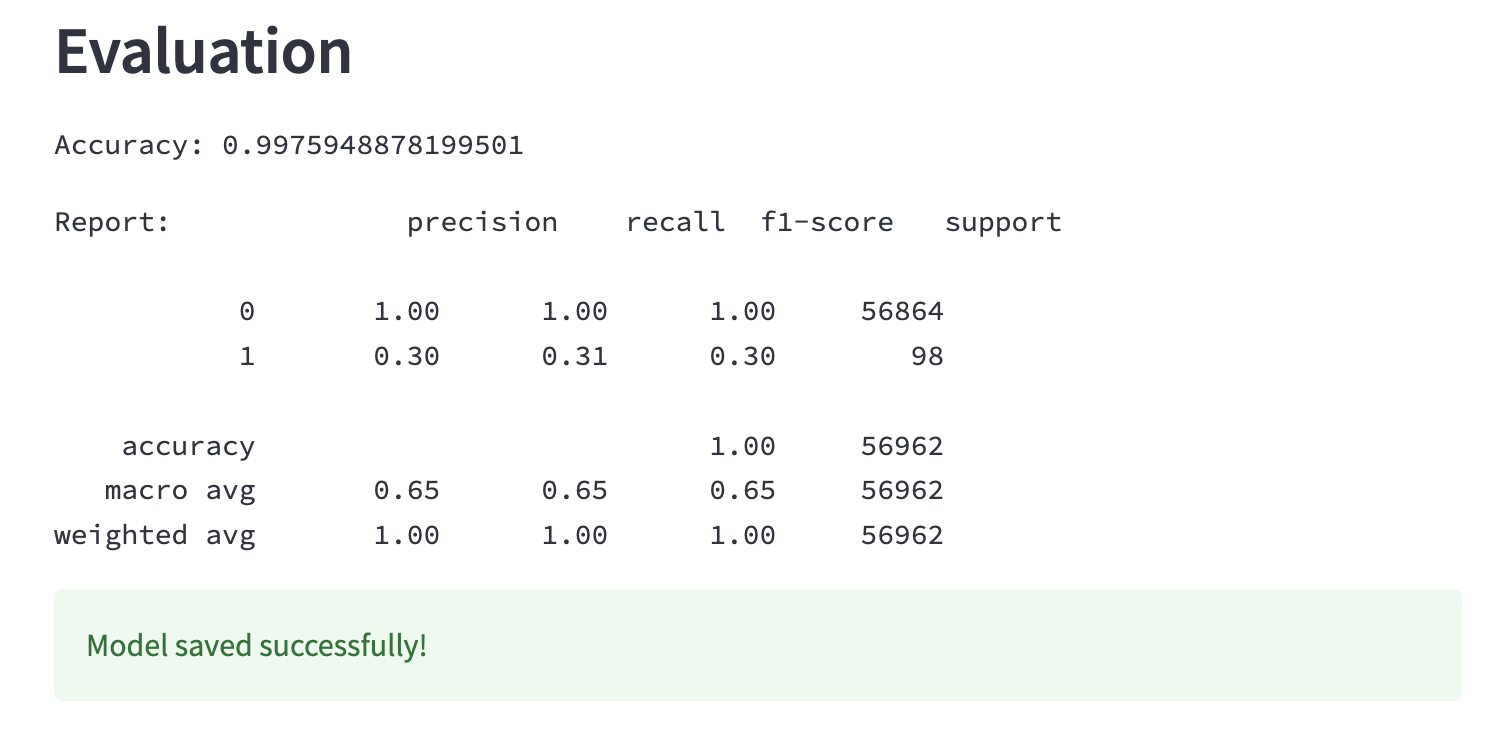Click the class 1 row label
The height and width of the screenshot is (738, 1512).
pyautogui.click(x=247, y=356)
